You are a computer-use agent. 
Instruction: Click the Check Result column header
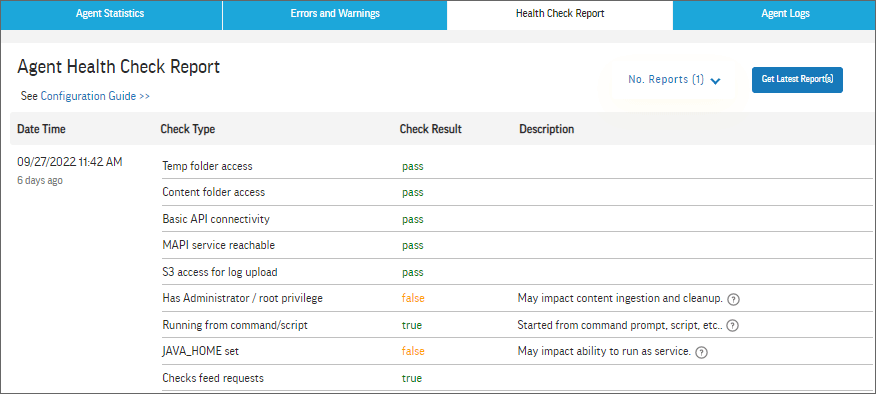431,129
